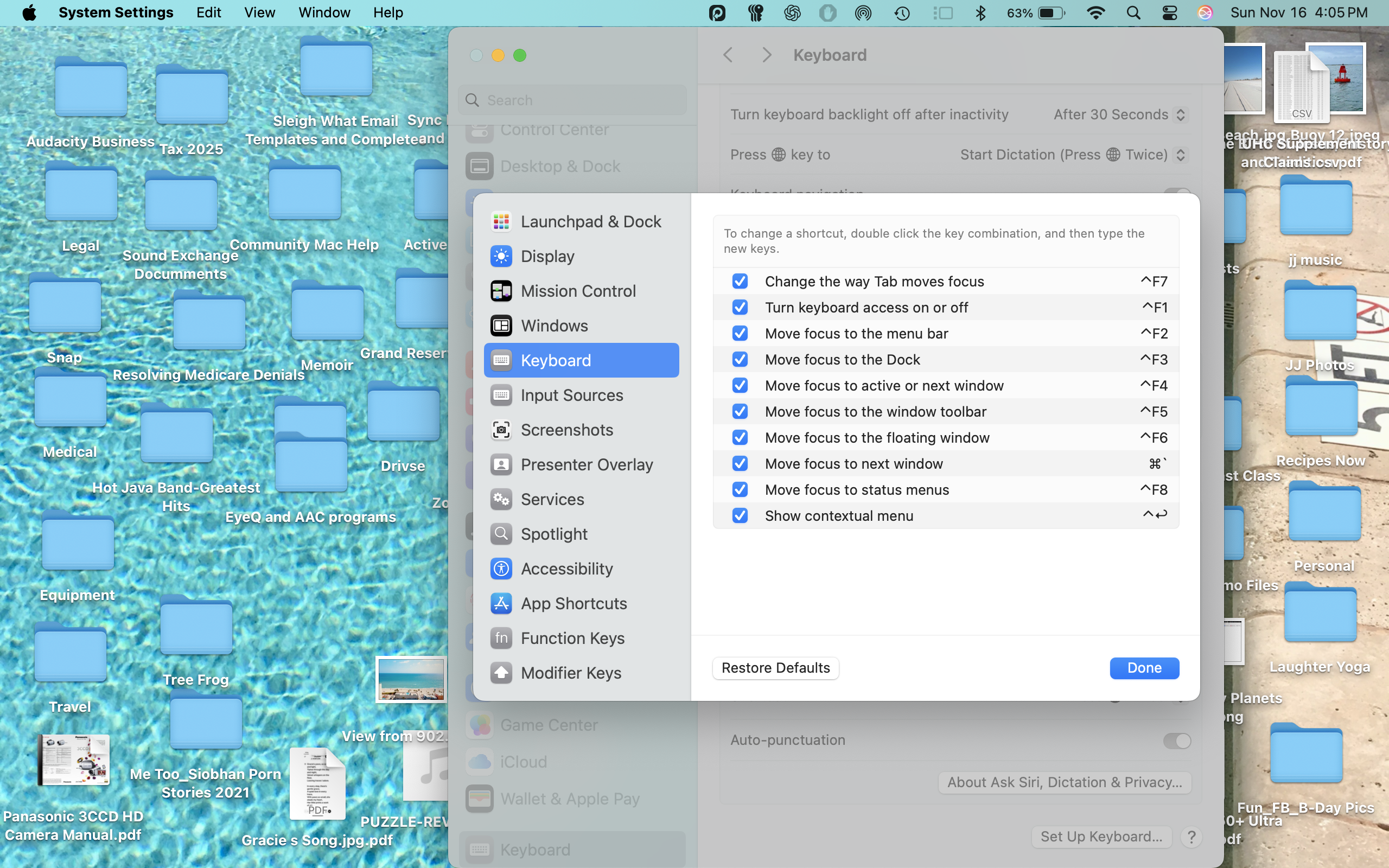Click the Wi-Fi icon in menu bar
Screen dimensions: 1389x868
point(1095,12)
